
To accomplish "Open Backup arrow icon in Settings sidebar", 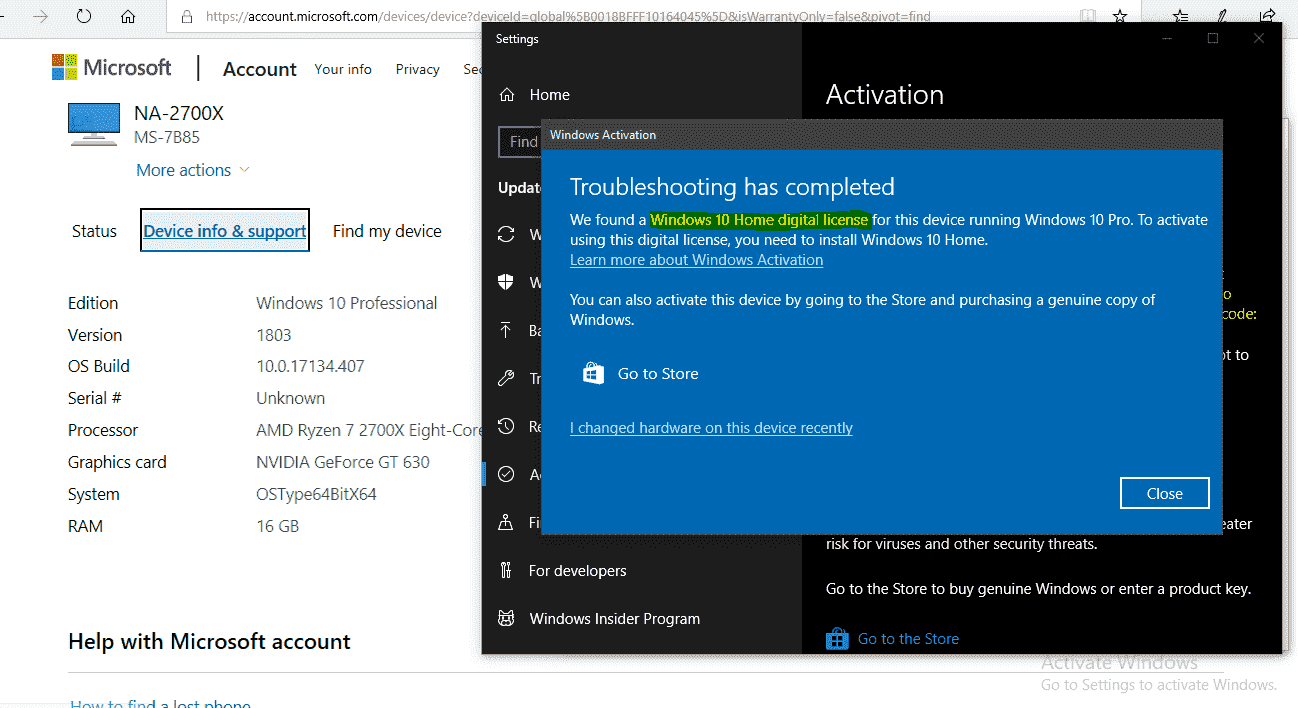I will click(x=507, y=330).
